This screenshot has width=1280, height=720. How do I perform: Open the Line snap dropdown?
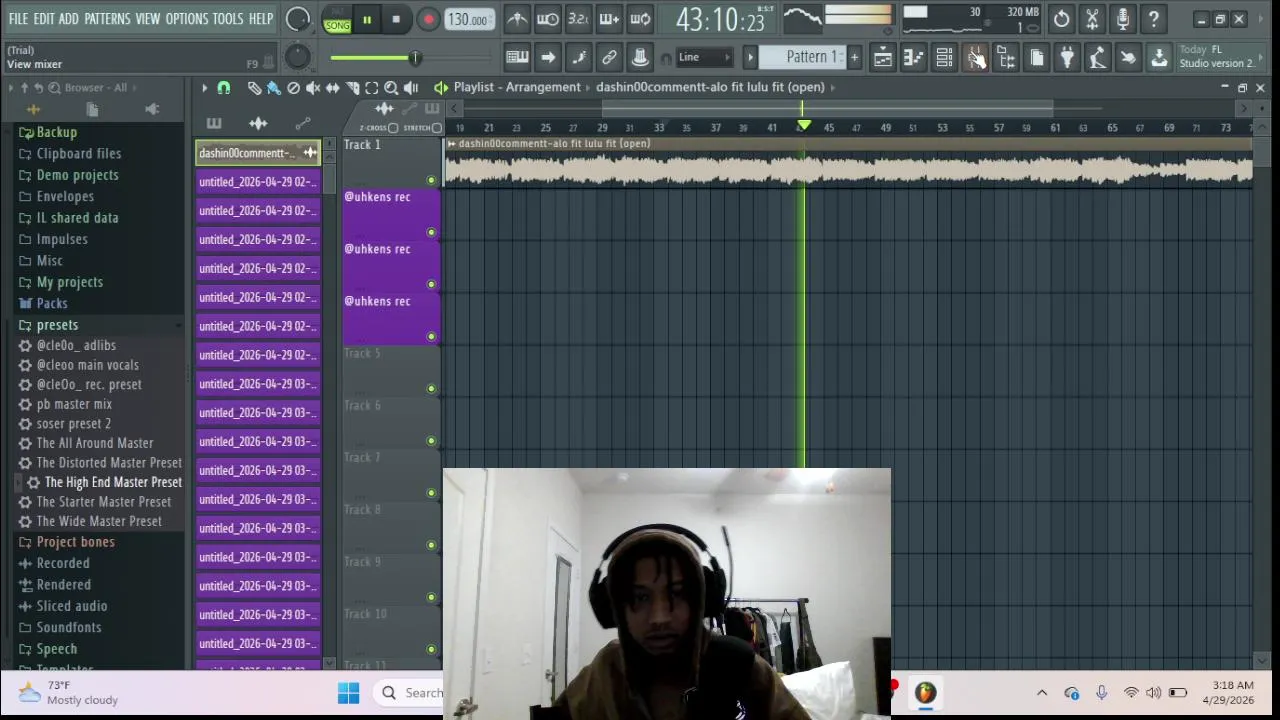point(705,57)
